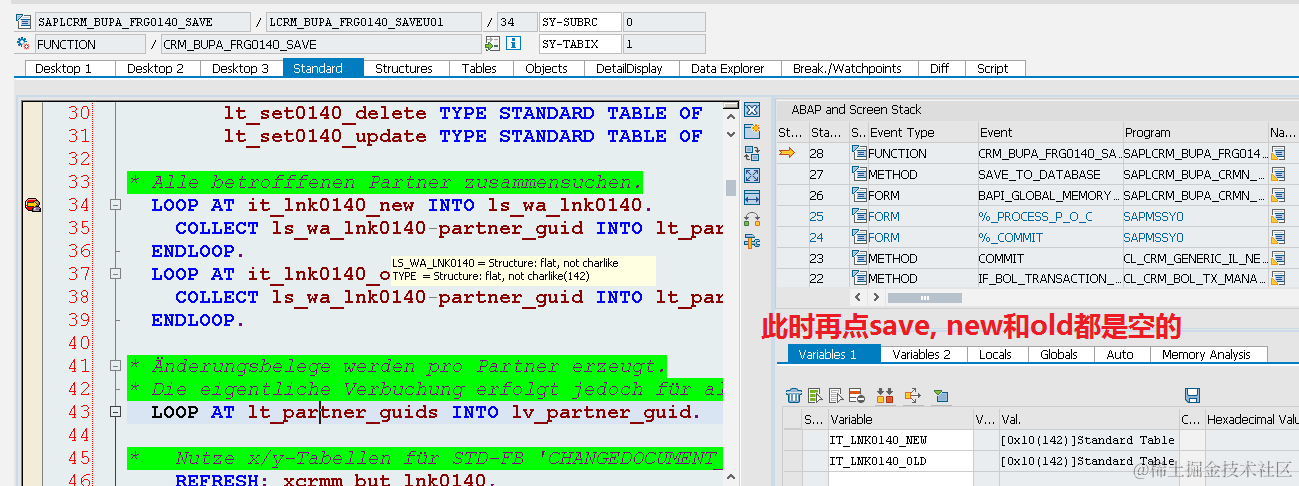Click the gray list icon in variables toolbar

point(836,396)
